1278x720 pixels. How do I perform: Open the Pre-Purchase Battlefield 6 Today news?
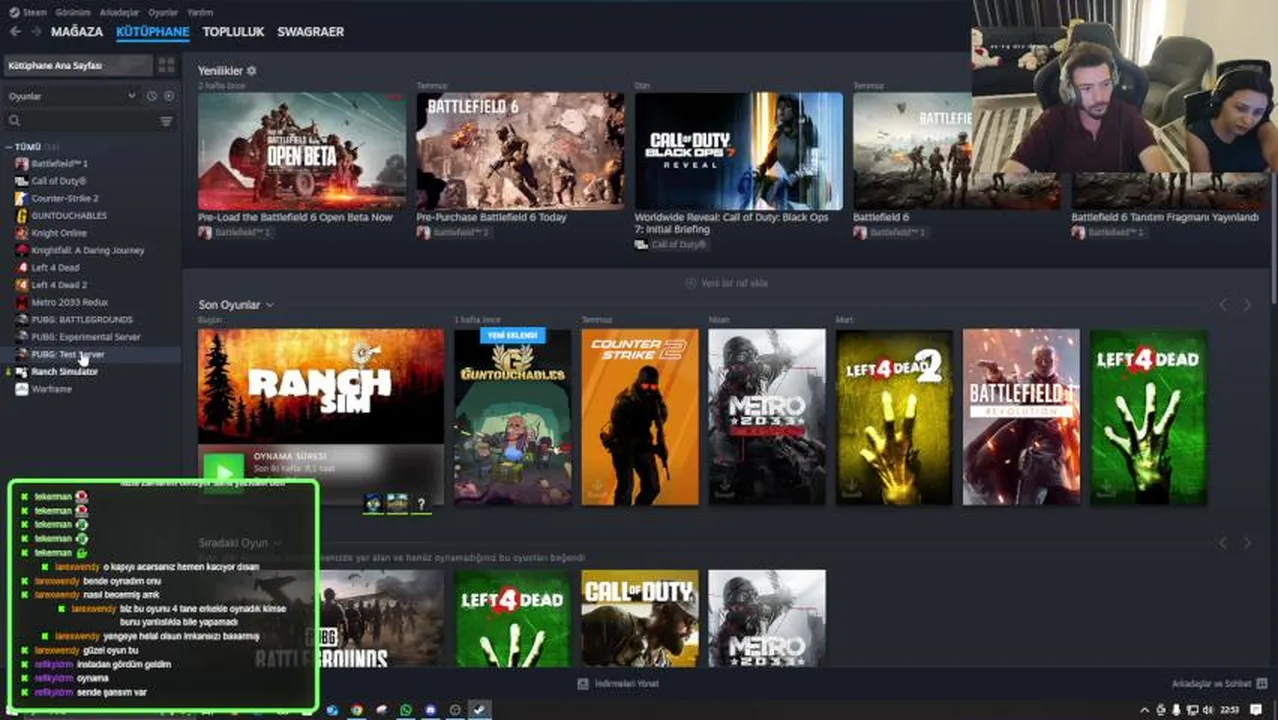pyautogui.click(x=520, y=151)
